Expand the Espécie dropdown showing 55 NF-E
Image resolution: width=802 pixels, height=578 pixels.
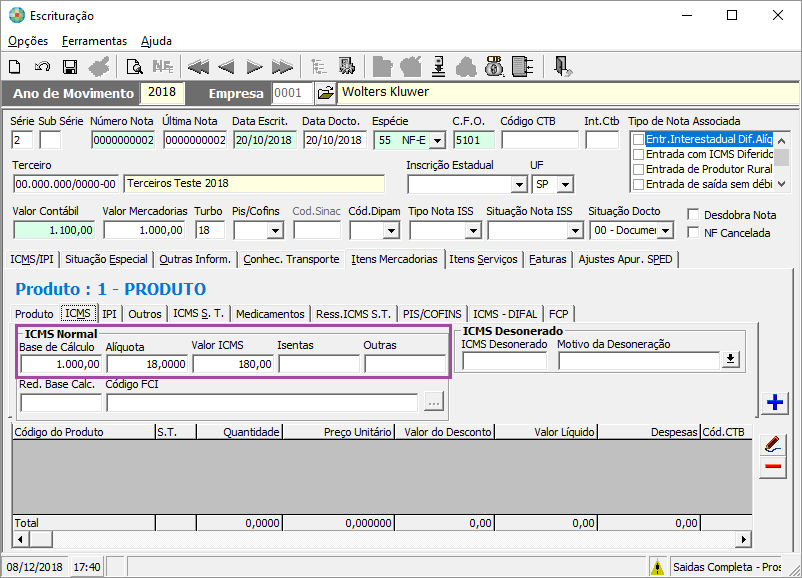coord(437,140)
